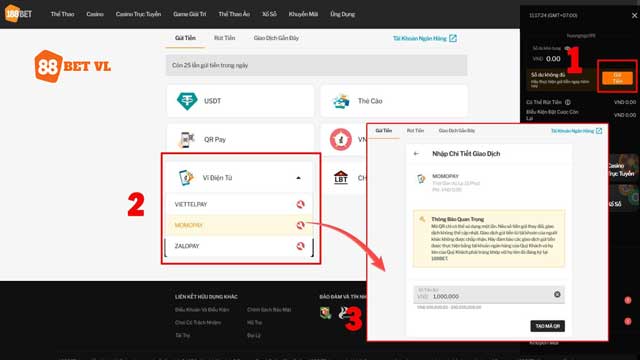
Task: Switch to main Giao Dịch Gần Đây tab
Action: 276,38
